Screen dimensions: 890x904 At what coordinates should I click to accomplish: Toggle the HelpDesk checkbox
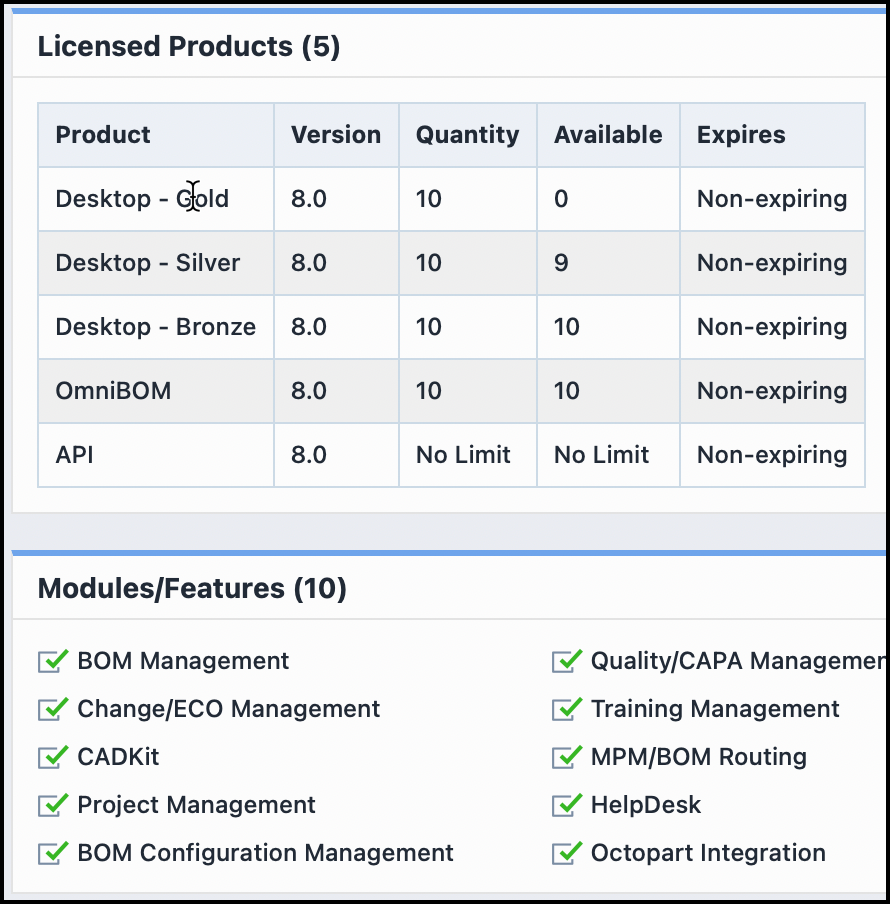567,805
